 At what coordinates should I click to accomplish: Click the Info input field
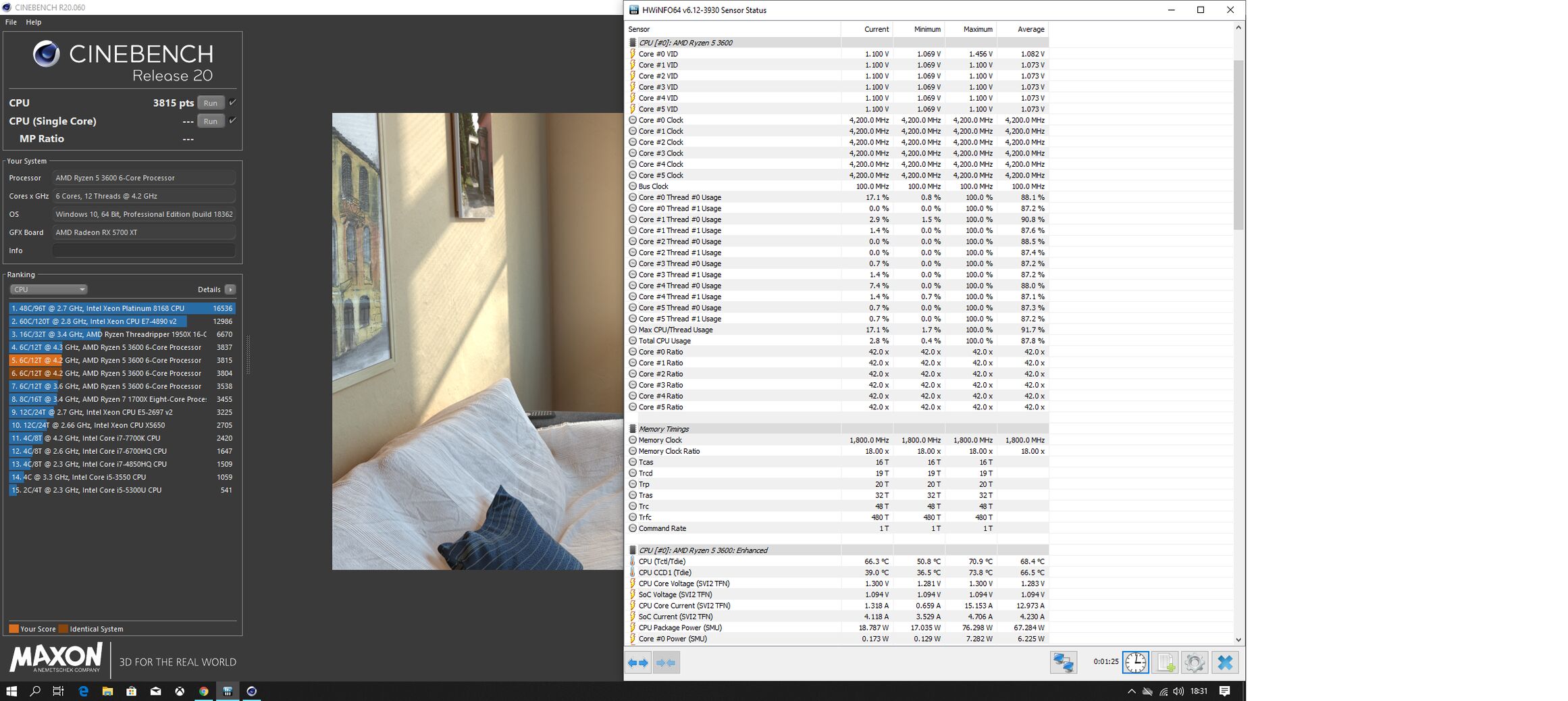pos(144,251)
